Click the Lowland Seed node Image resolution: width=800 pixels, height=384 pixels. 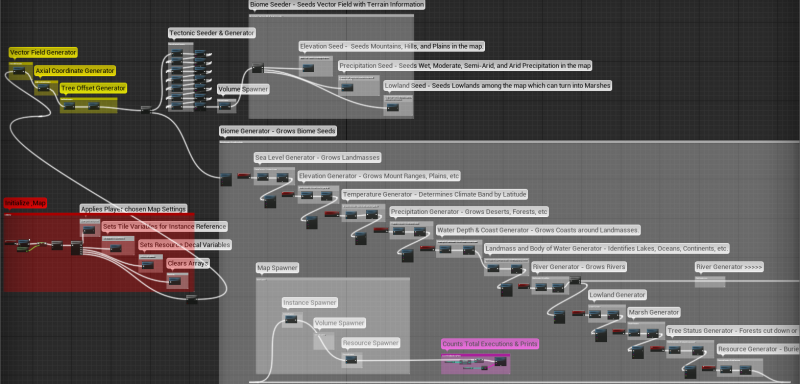[392, 107]
